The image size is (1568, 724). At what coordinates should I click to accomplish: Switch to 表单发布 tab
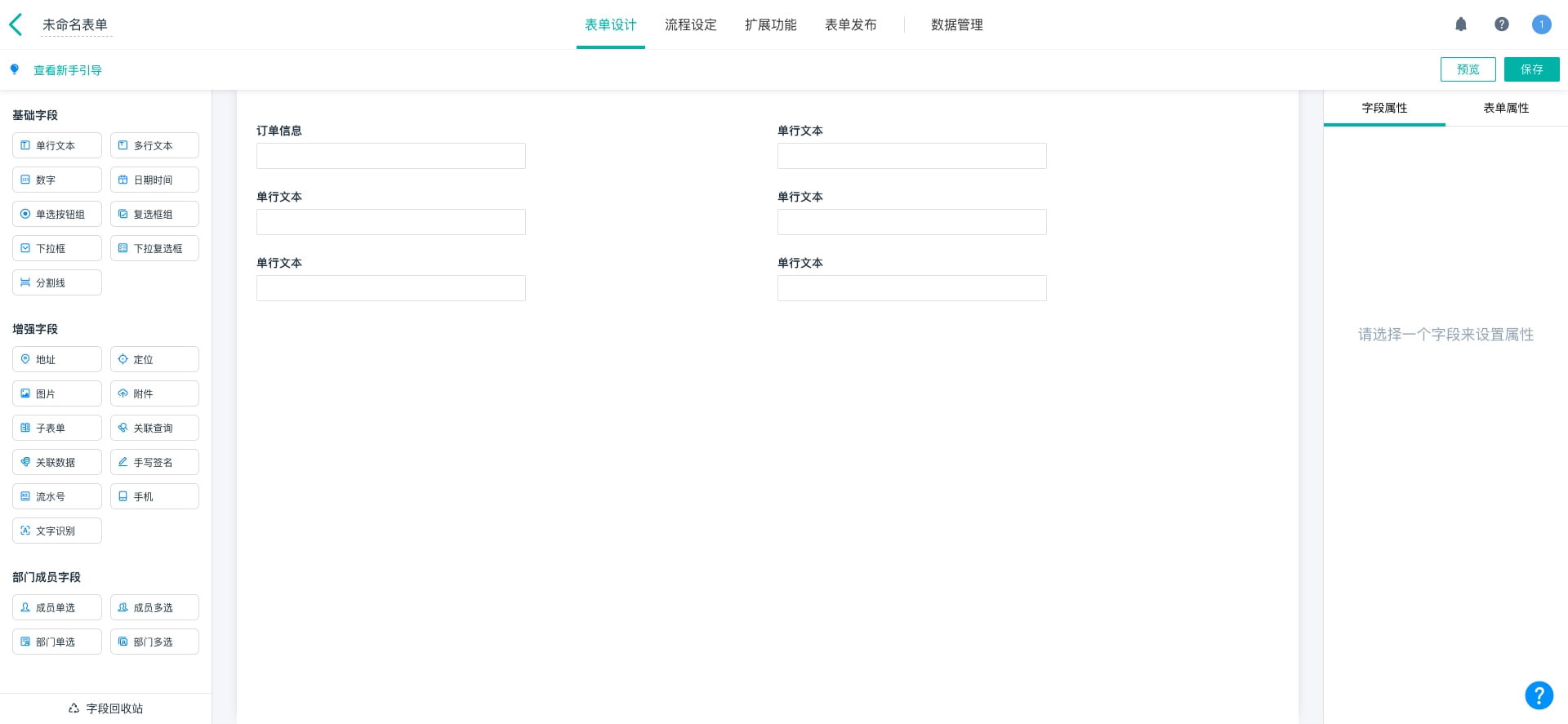pyautogui.click(x=851, y=24)
